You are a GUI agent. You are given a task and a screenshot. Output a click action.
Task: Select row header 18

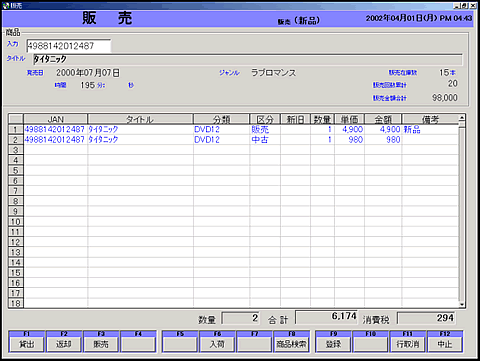16,303
